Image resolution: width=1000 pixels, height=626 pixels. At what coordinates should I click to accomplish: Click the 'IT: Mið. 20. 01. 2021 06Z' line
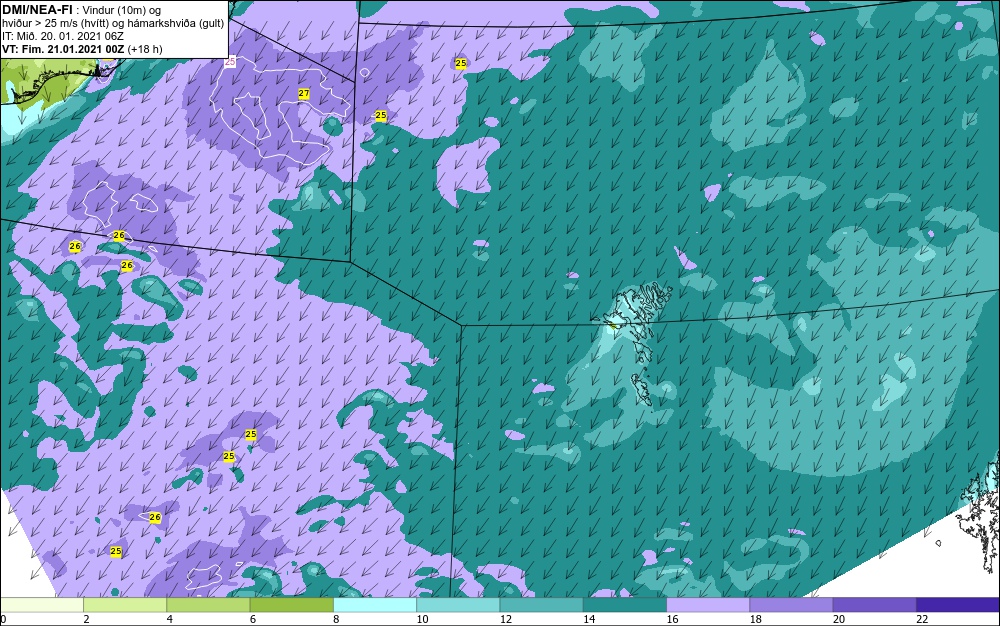click(62, 36)
